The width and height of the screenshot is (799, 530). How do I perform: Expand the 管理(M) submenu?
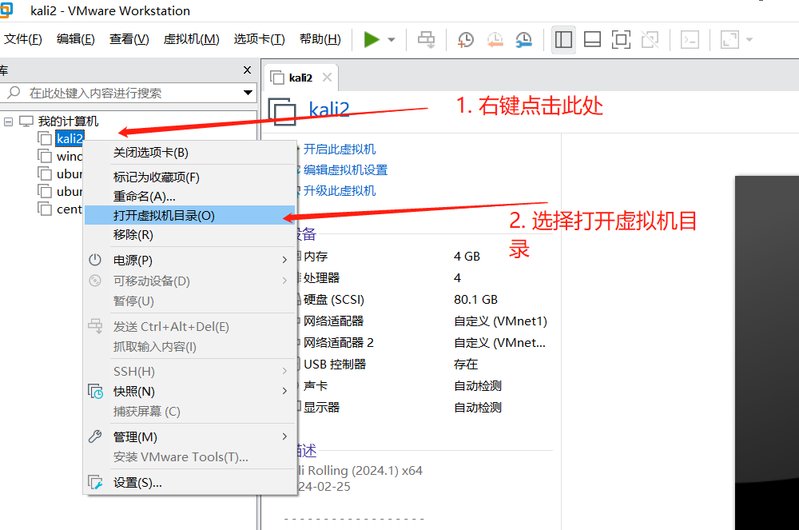pyautogui.click(x=190, y=437)
